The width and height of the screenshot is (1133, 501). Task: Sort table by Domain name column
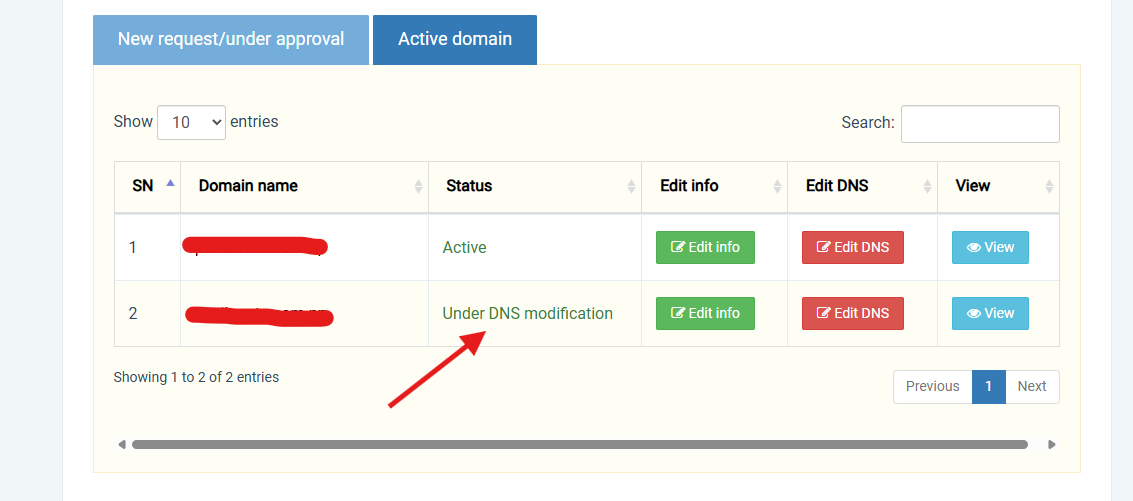tap(304, 186)
